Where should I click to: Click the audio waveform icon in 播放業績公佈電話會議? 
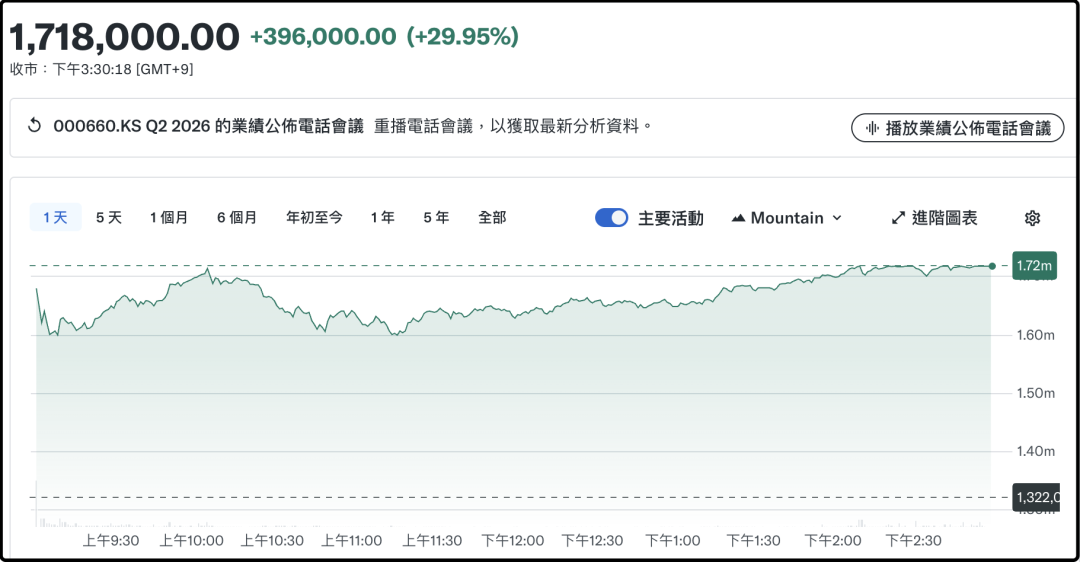click(872, 128)
